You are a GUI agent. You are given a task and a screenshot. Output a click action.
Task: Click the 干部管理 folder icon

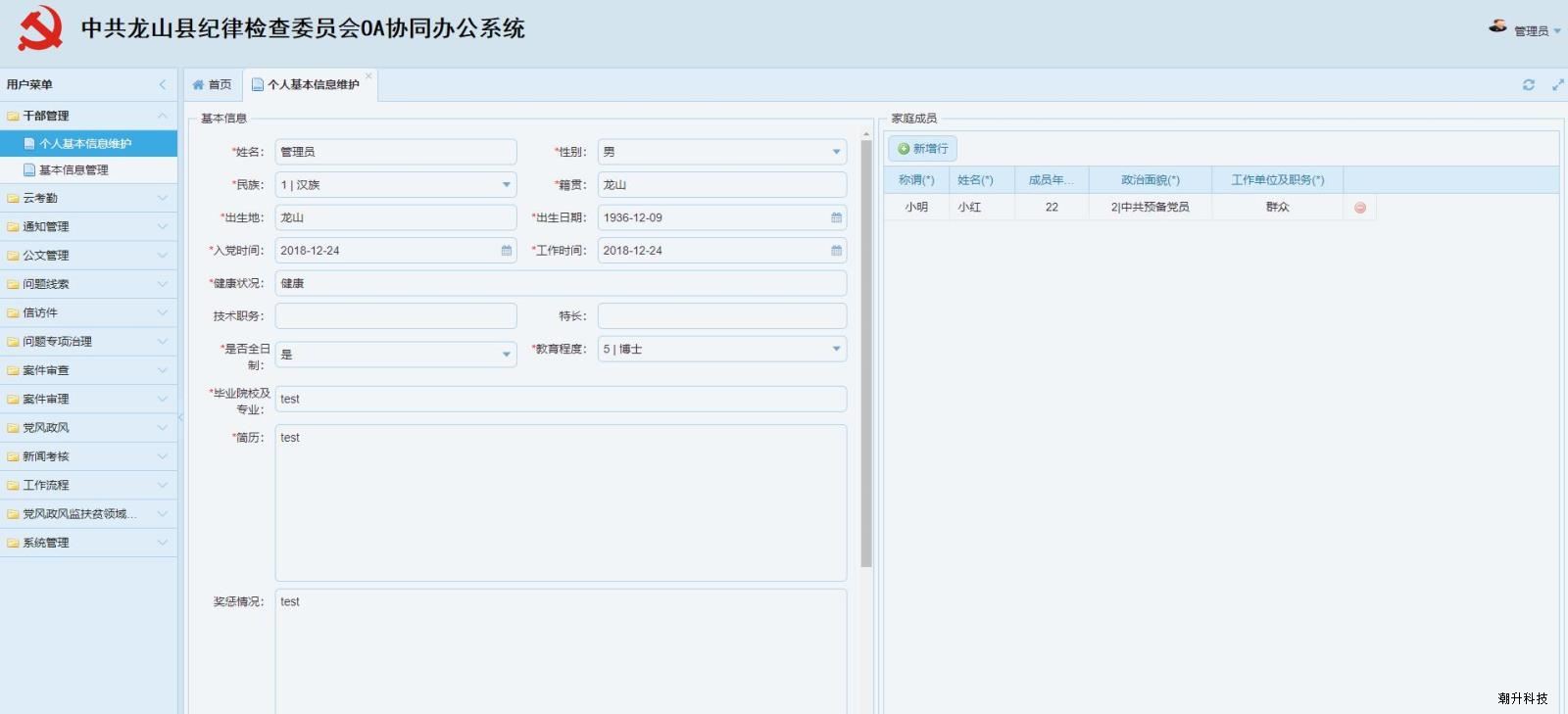[13, 116]
